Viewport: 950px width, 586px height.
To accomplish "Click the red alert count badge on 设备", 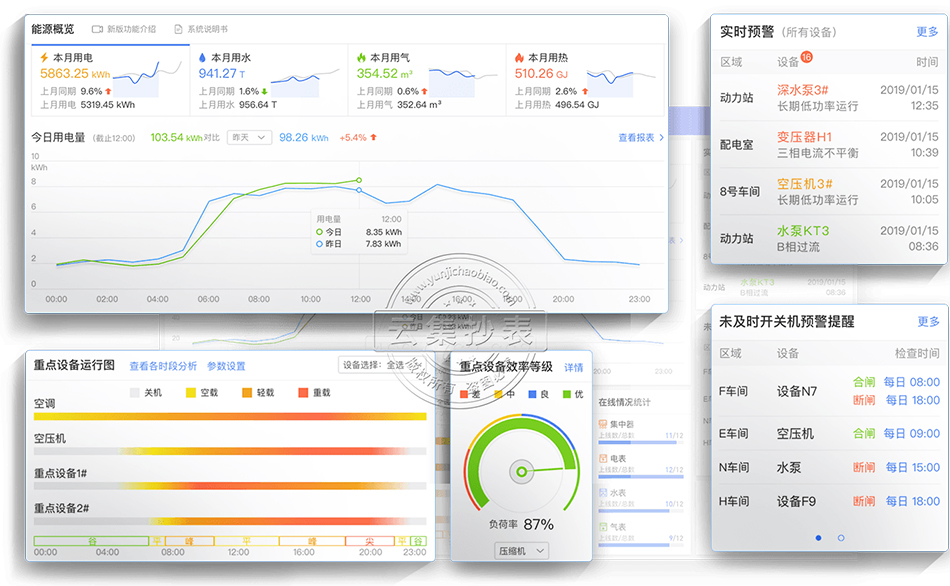I will [806, 58].
